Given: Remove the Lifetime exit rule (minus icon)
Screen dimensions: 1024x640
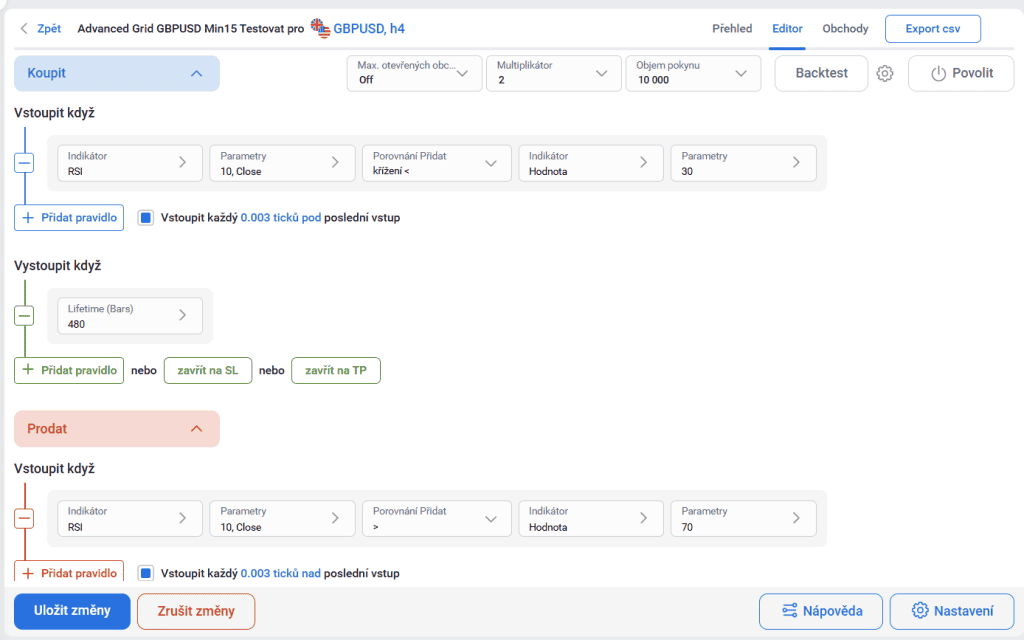Looking at the screenshot, I should (x=24, y=316).
